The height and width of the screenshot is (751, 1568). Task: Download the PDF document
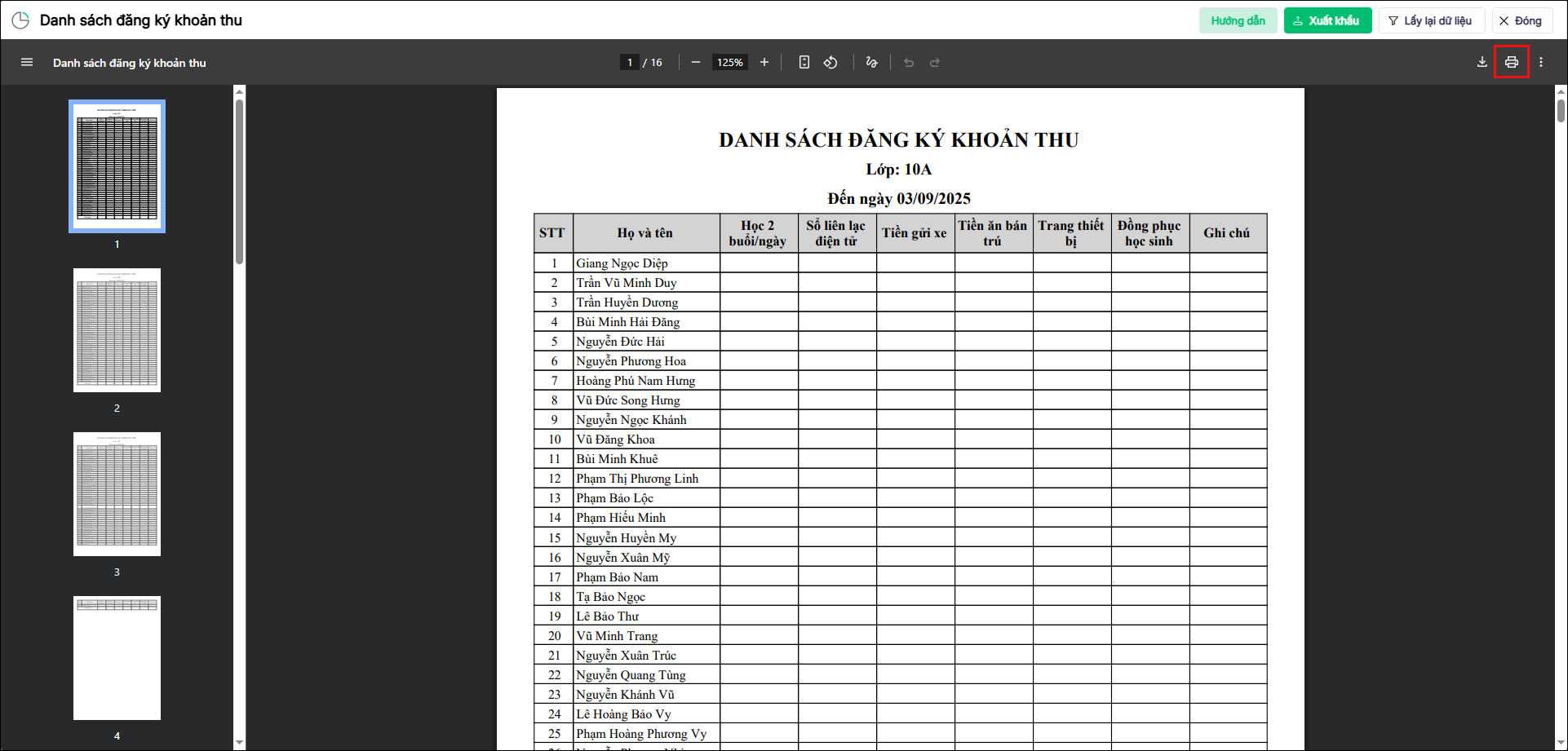tap(1482, 62)
